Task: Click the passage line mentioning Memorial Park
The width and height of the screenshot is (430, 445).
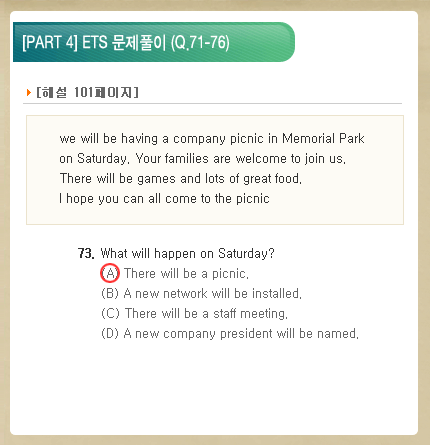Action: point(212,139)
